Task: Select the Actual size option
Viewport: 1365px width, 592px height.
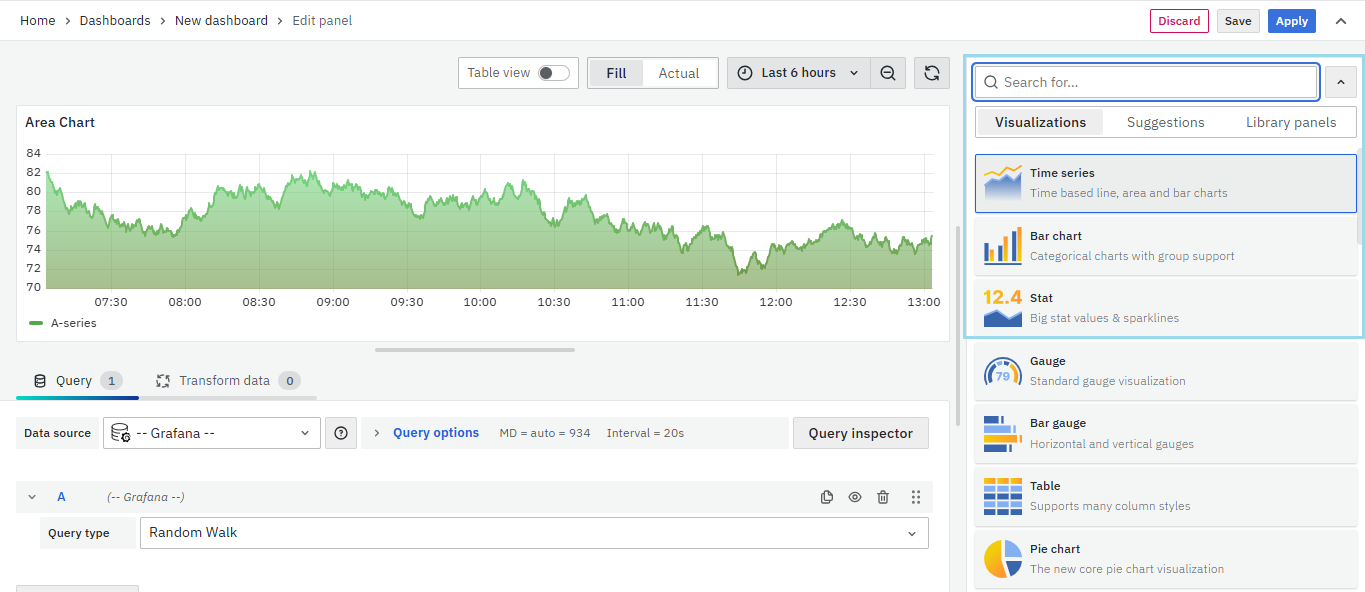Action: click(x=678, y=73)
